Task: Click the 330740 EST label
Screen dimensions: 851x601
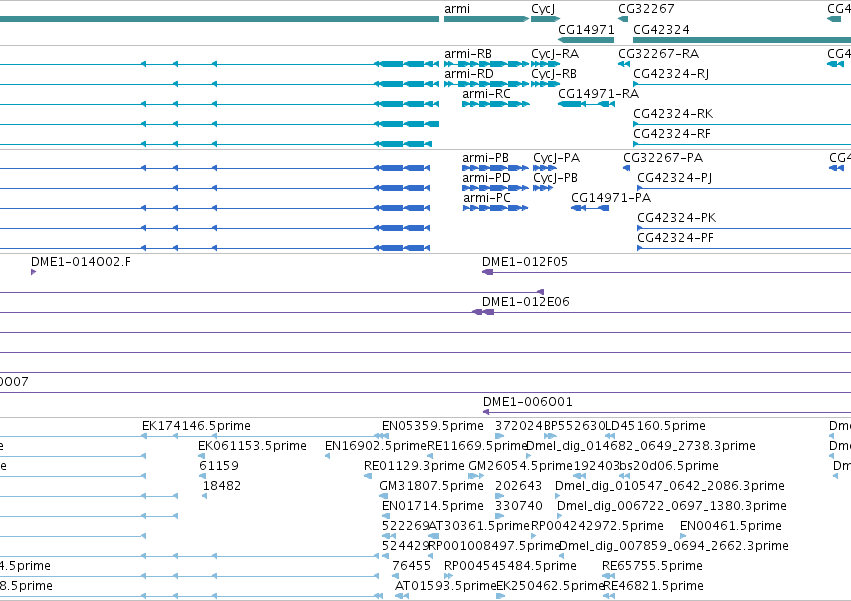Action: coord(518,507)
